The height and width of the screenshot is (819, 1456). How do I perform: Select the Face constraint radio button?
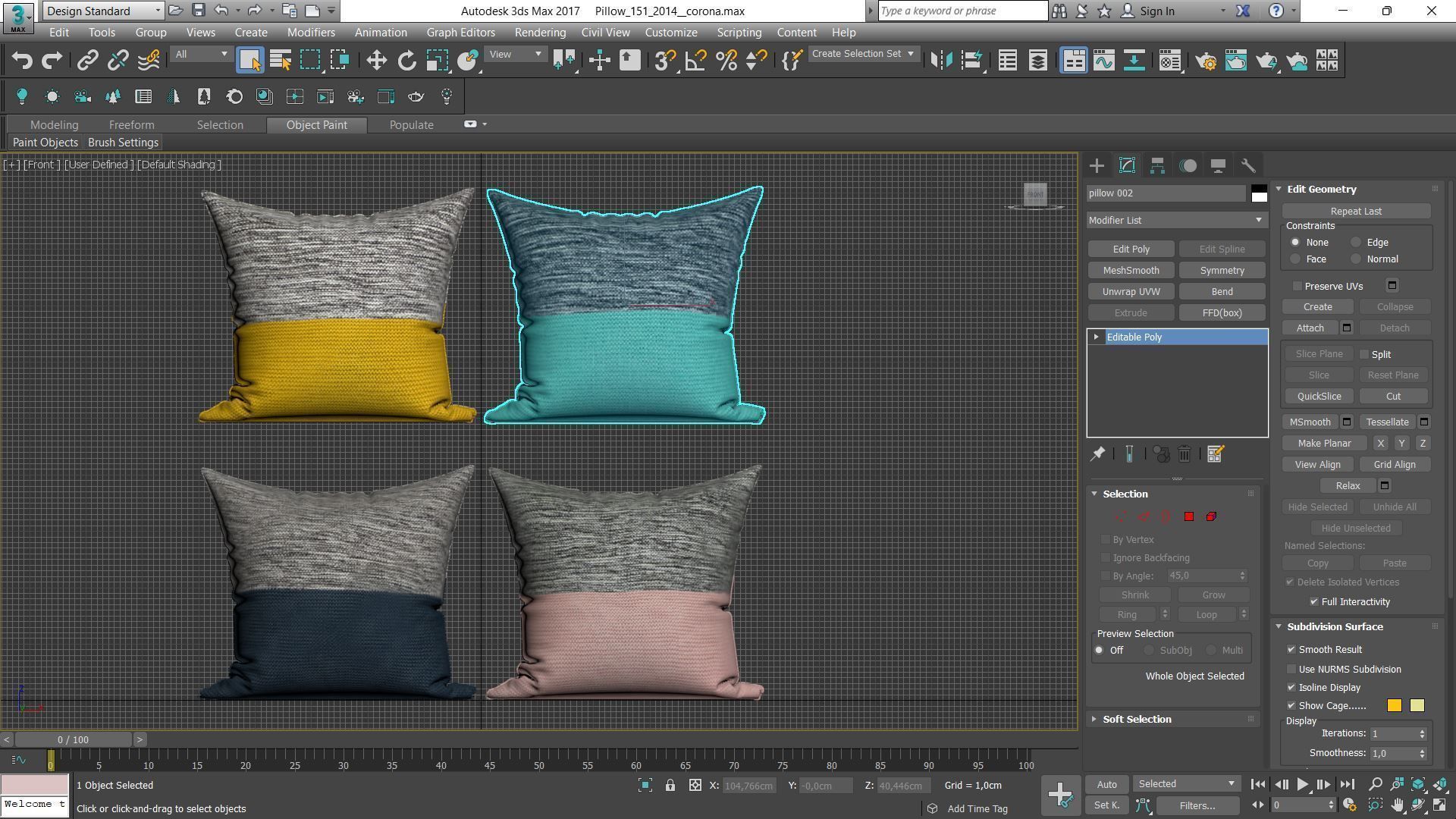click(1295, 259)
